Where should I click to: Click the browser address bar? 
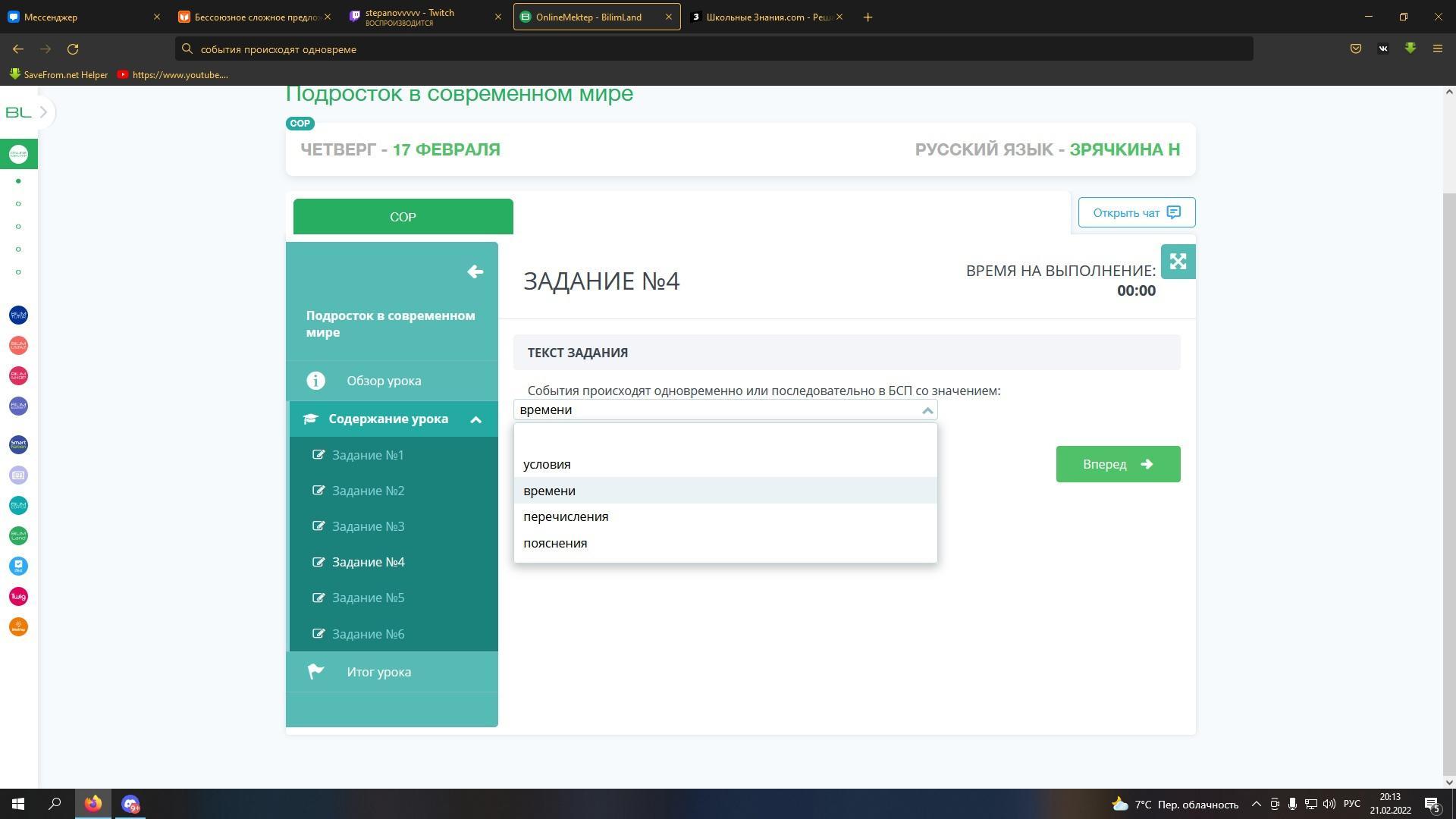[x=713, y=49]
